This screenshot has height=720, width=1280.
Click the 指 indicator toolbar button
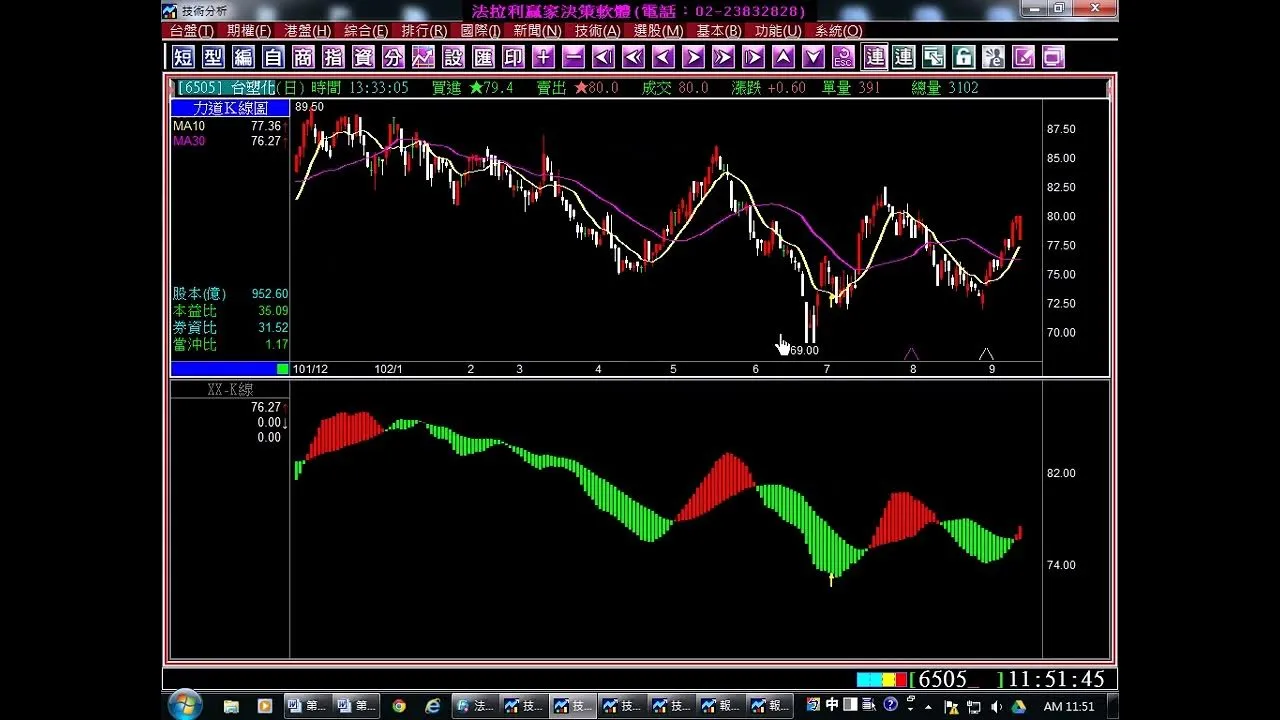coord(333,57)
